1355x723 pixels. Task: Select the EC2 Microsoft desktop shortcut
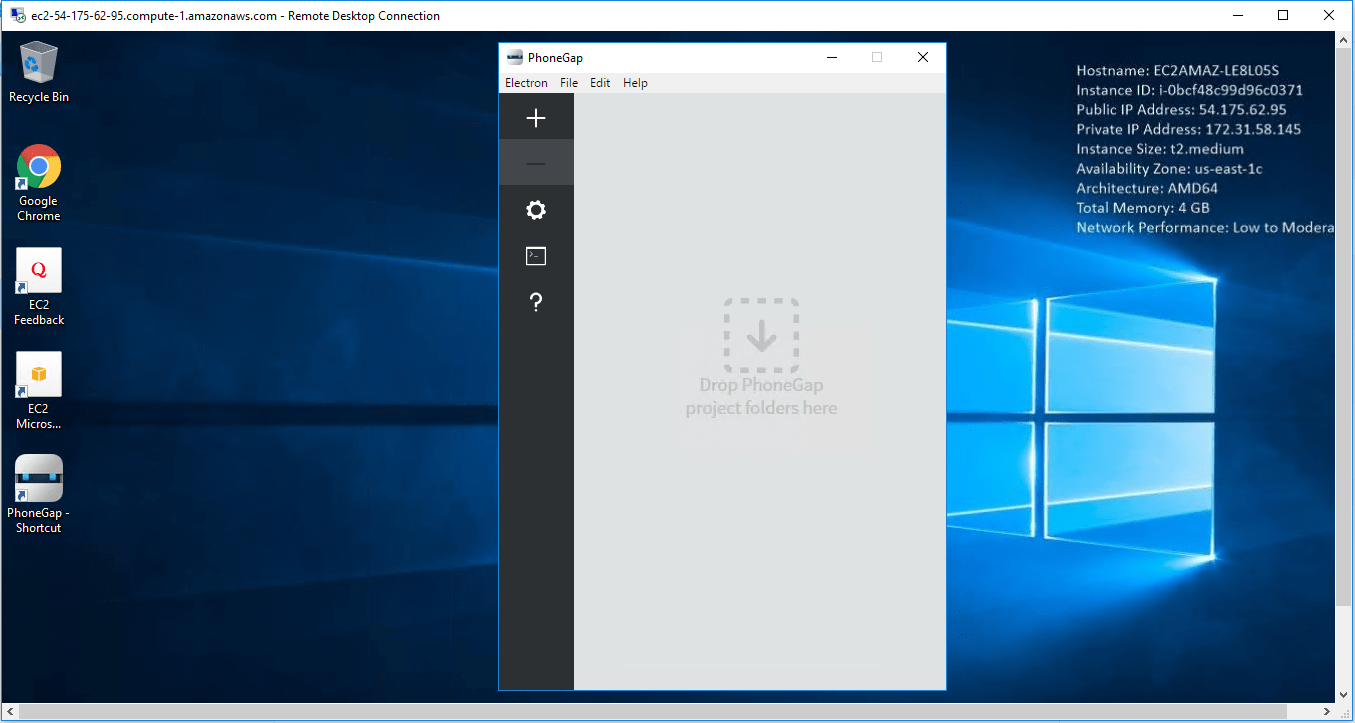click(x=39, y=390)
